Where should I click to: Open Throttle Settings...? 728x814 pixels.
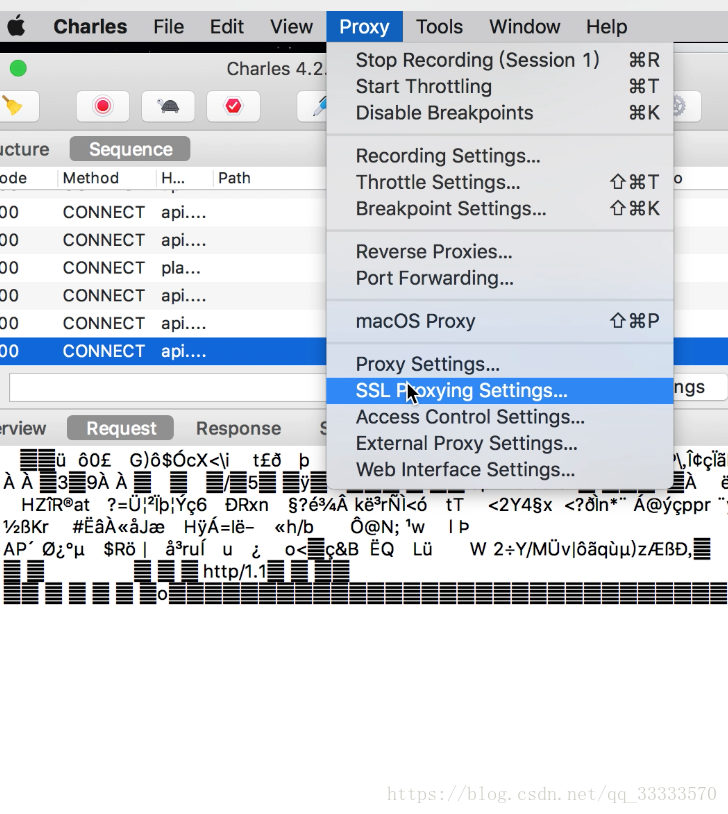(500, 182)
